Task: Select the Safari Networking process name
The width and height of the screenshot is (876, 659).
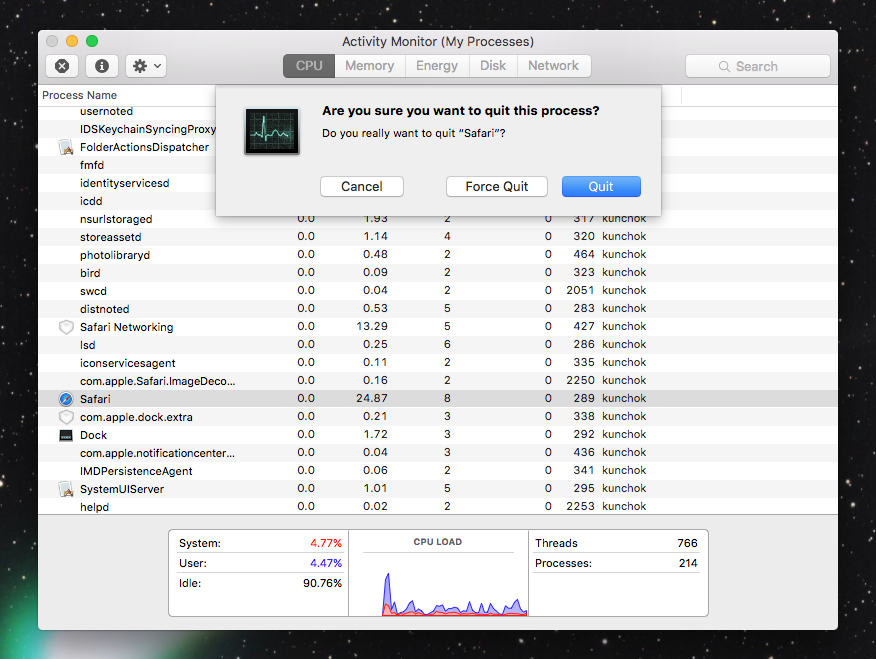Action: 126,327
